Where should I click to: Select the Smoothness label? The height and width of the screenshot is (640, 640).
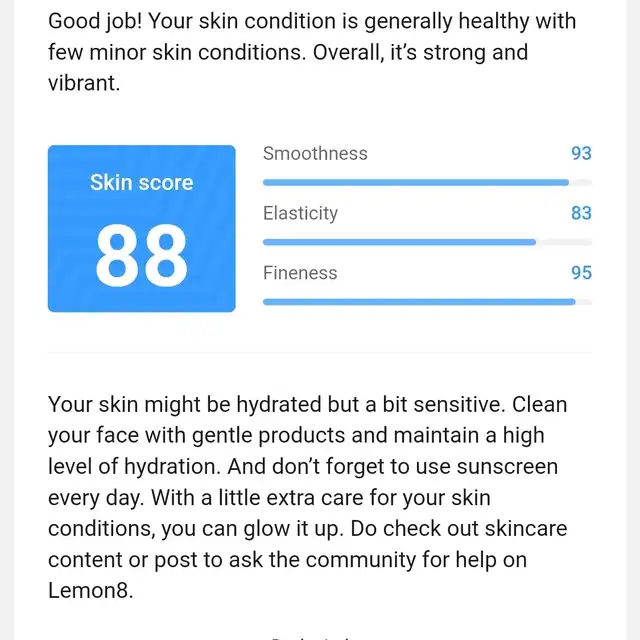click(315, 153)
